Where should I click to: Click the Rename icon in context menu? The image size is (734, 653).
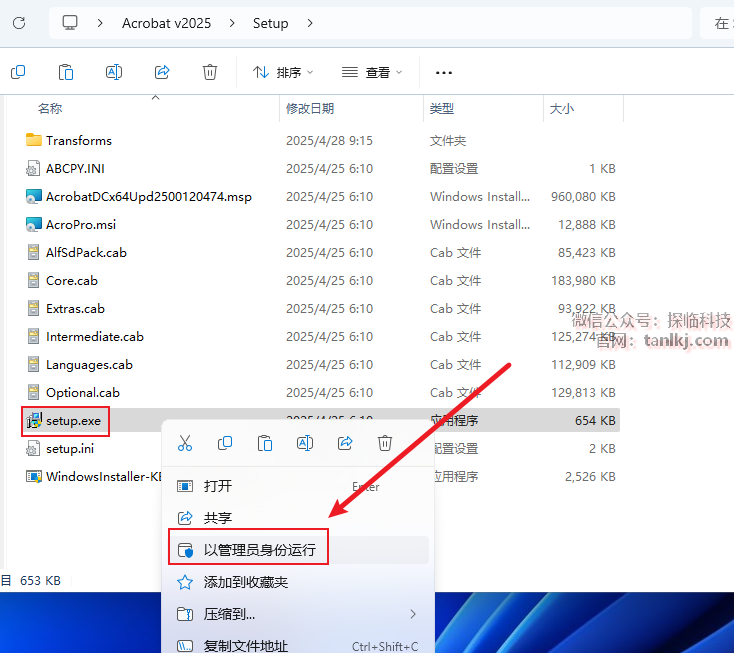pos(305,443)
